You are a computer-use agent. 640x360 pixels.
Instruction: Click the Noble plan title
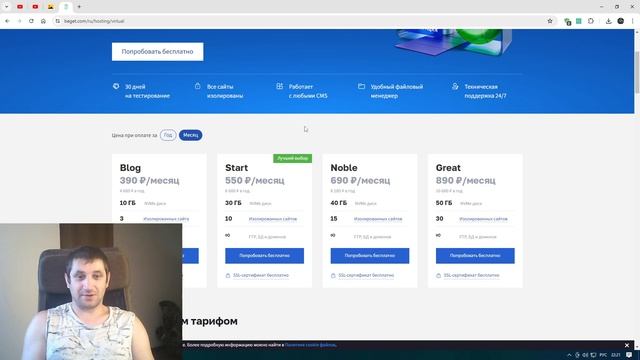344,168
